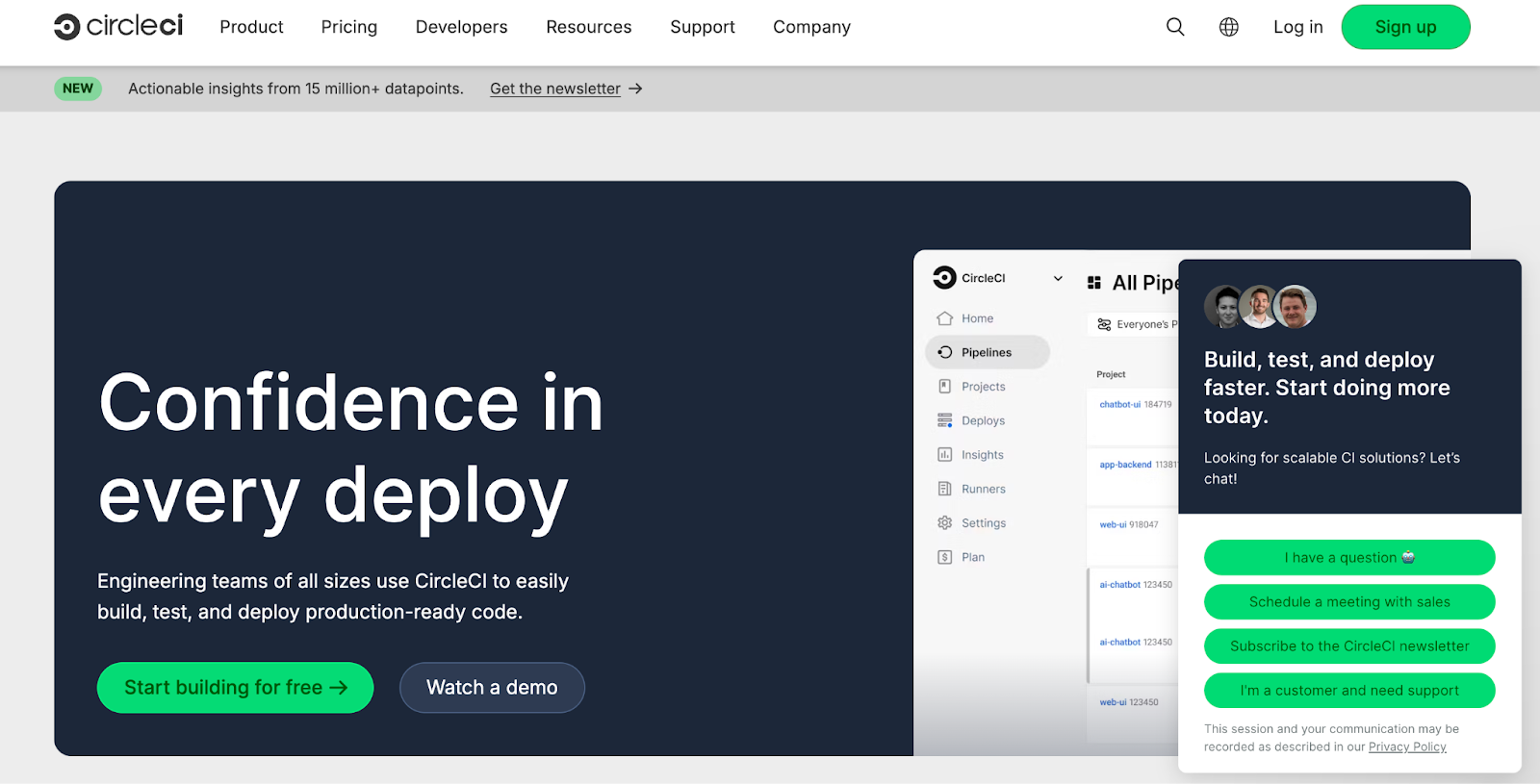The height and width of the screenshot is (784, 1540).
Task: Choose I'm a customer and need support
Action: click(x=1349, y=690)
